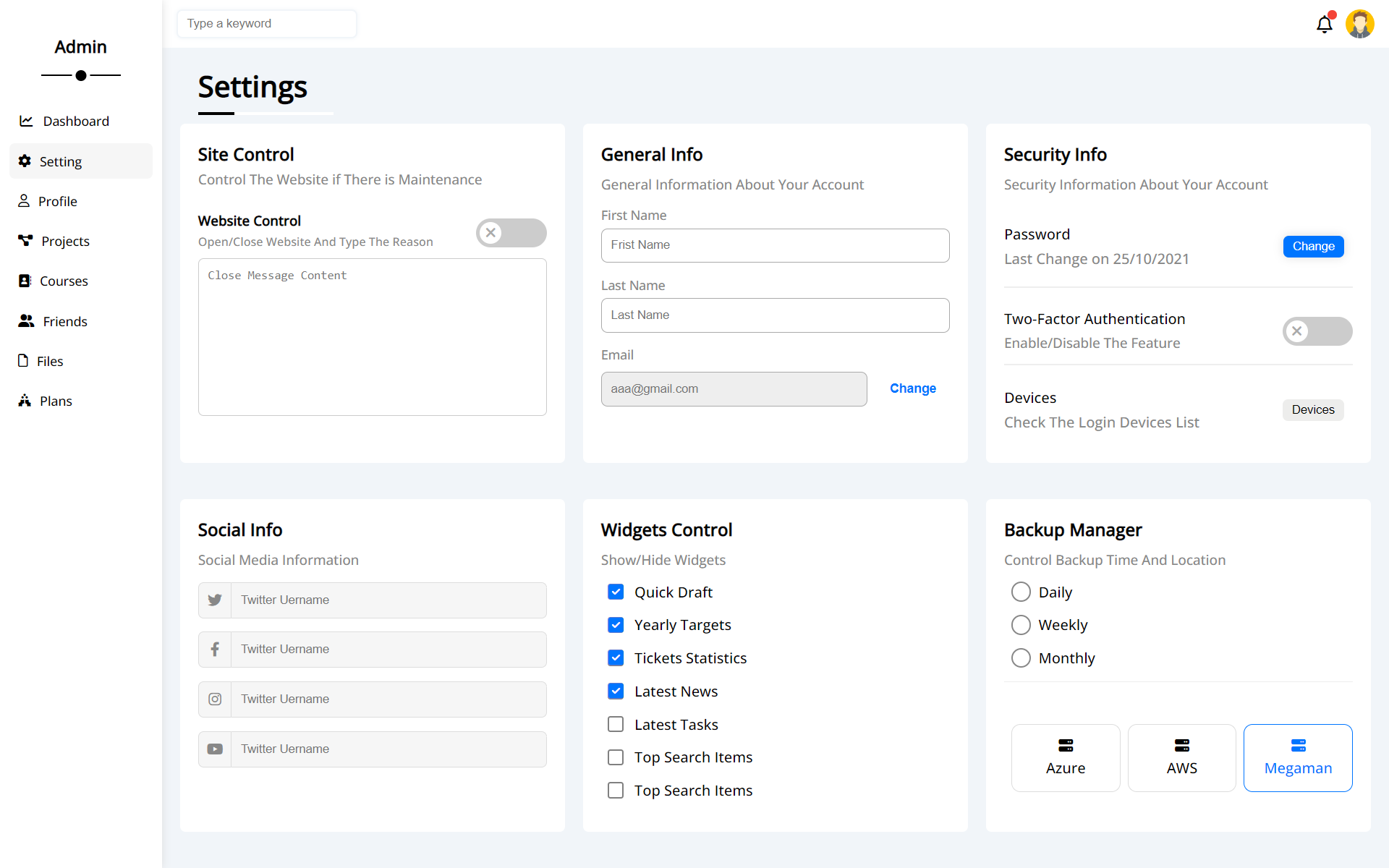Open notifications via the bell icon
The image size is (1389, 868).
pos(1324,24)
